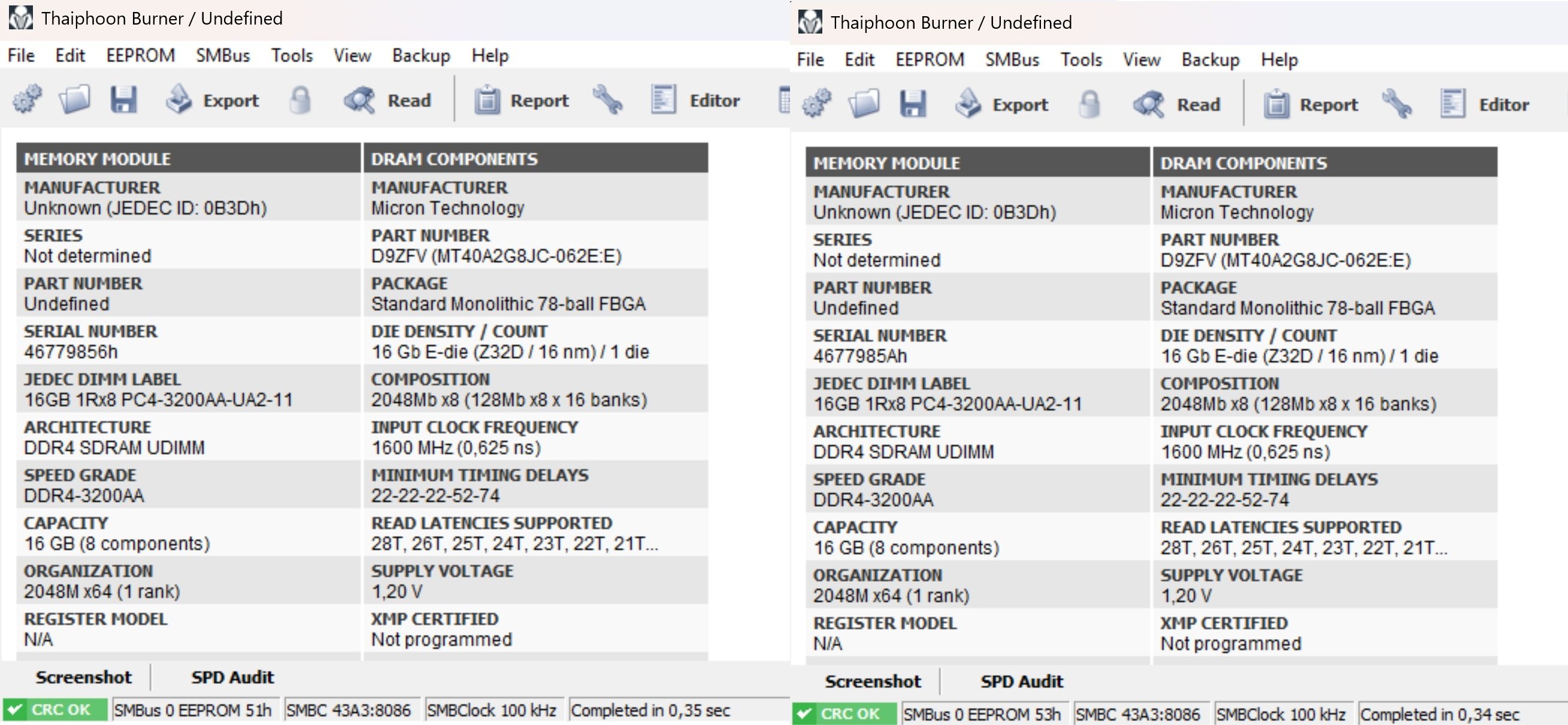Viewport: 1568px width, 725px height.
Task: Open the SMBus menu in right window
Action: [x=1012, y=60]
